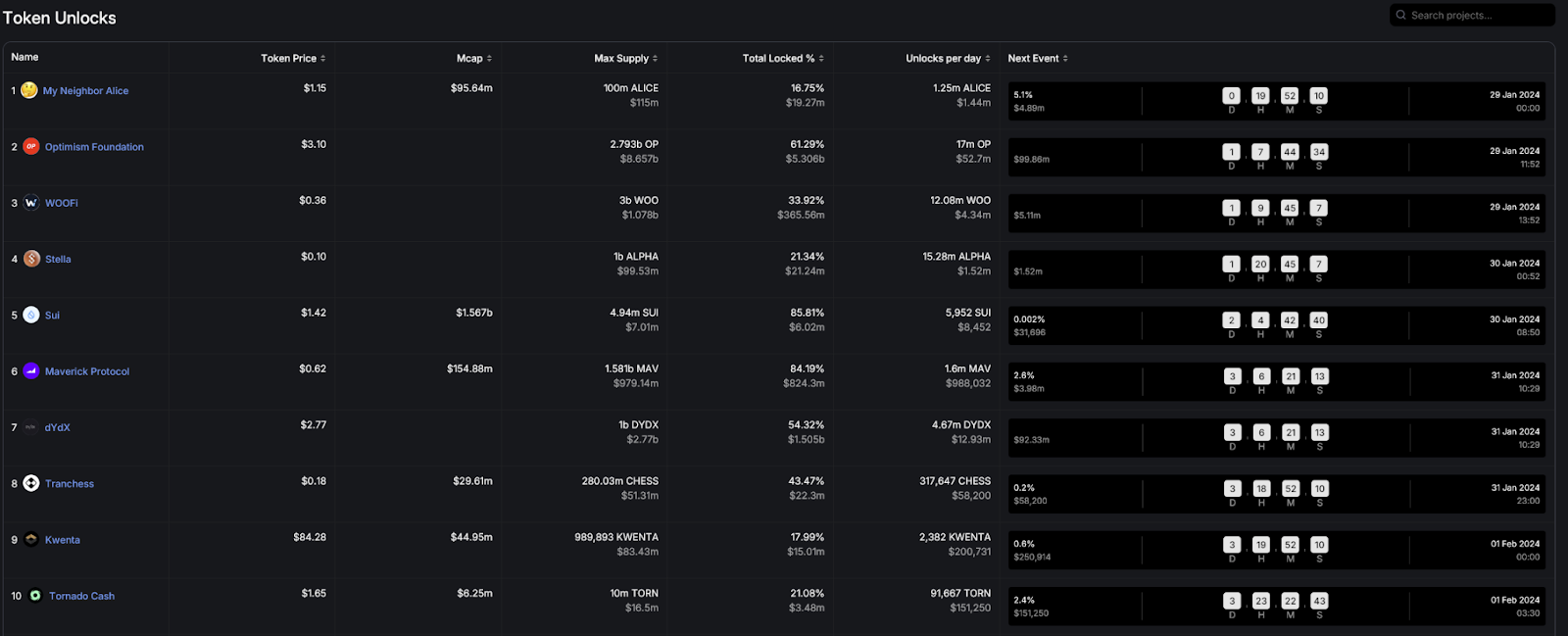Open the dYdX project link

pyautogui.click(x=58, y=427)
